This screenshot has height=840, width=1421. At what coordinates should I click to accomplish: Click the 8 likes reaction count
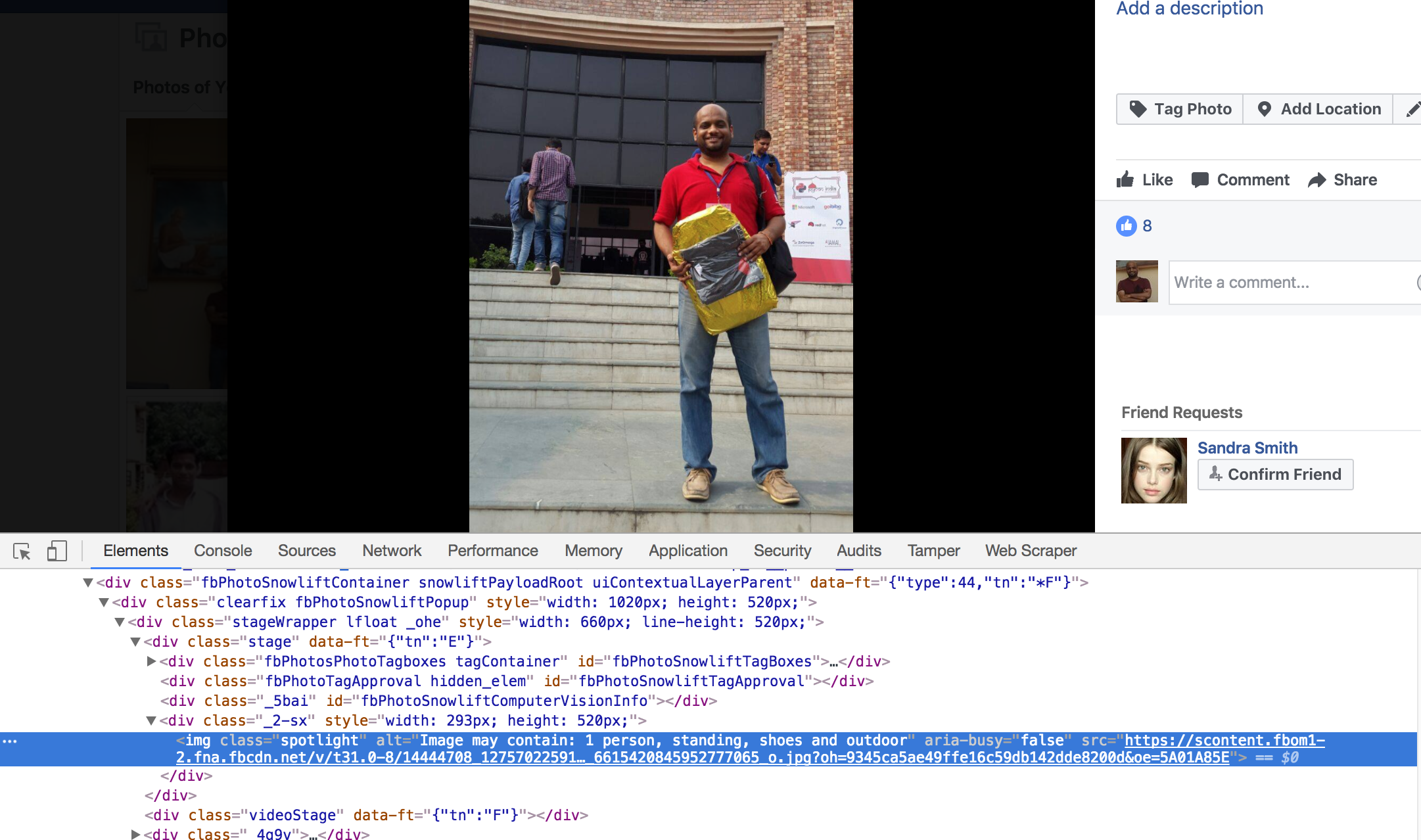1148,224
